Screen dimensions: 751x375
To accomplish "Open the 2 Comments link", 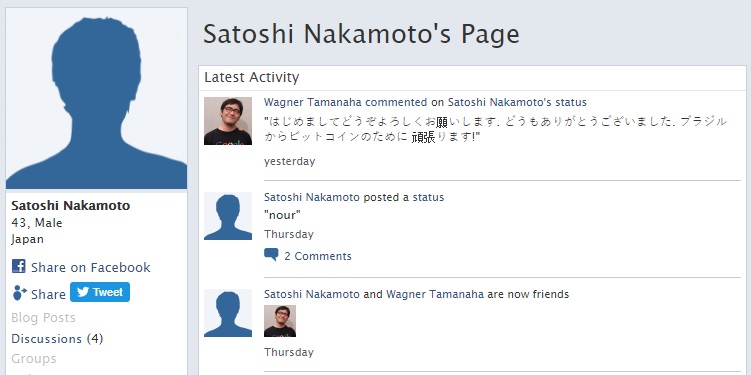I will click(318, 256).
